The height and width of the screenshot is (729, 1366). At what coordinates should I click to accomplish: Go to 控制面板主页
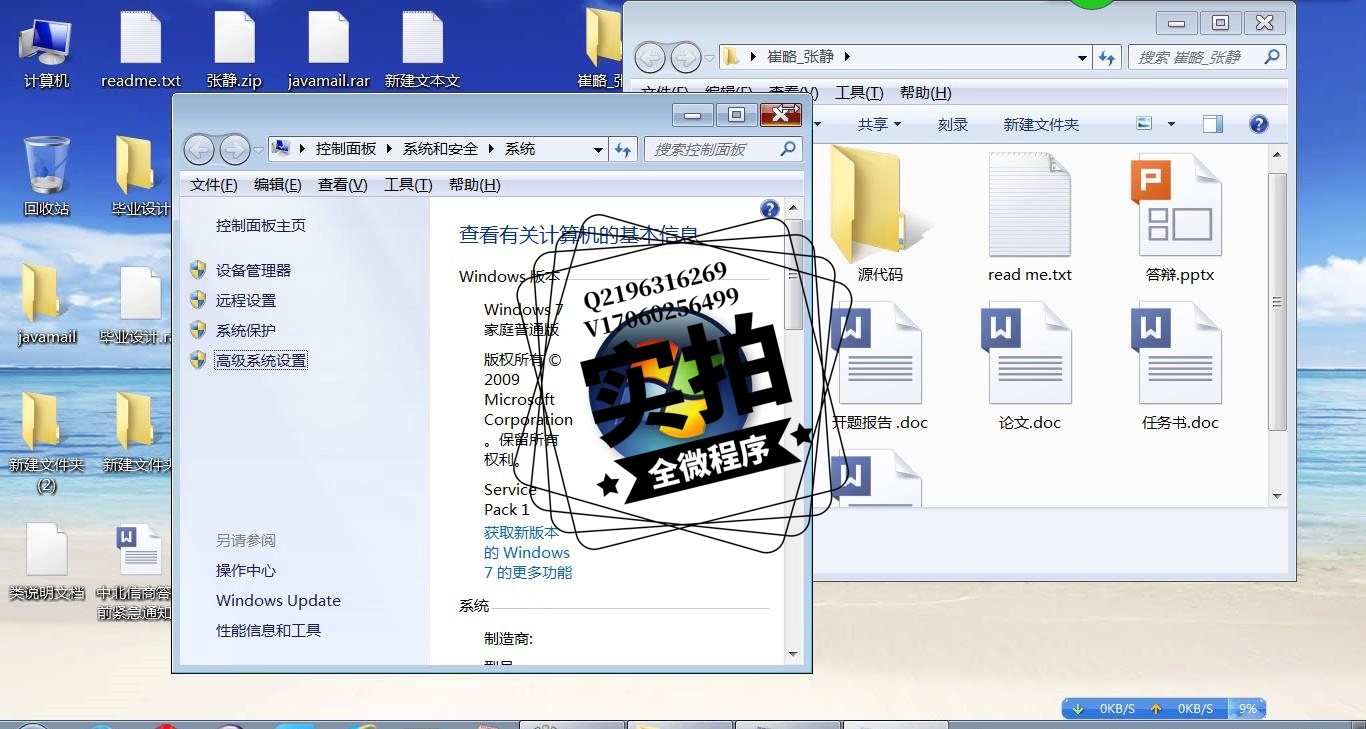coord(261,225)
